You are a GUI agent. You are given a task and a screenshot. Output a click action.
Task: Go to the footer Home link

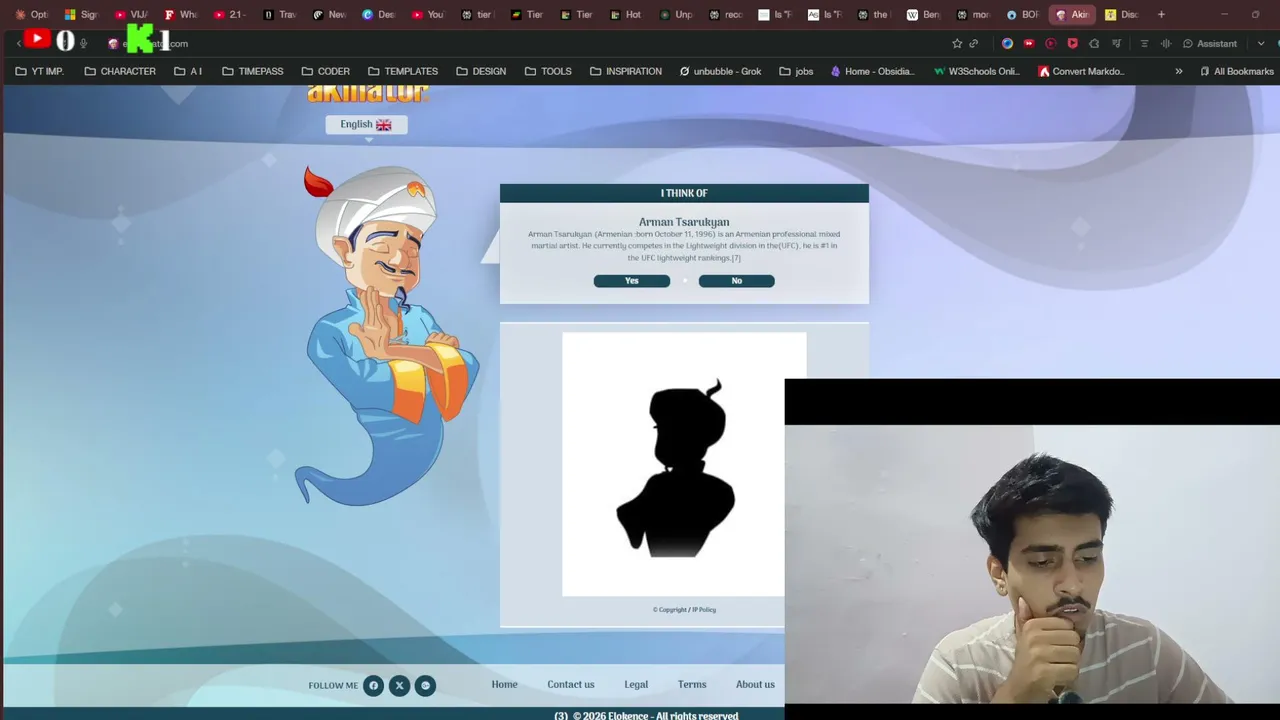(504, 685)
